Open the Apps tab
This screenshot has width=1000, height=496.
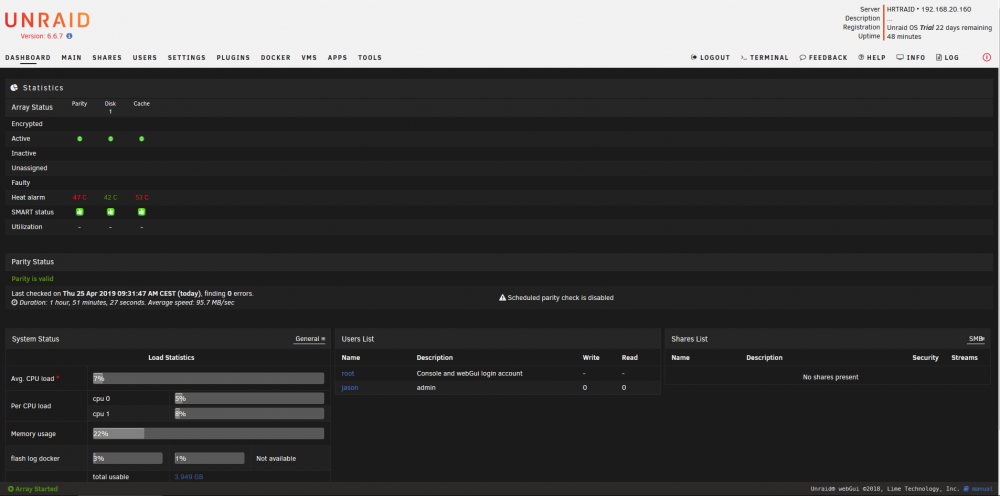pyautogui.click(x=337, y=57)
